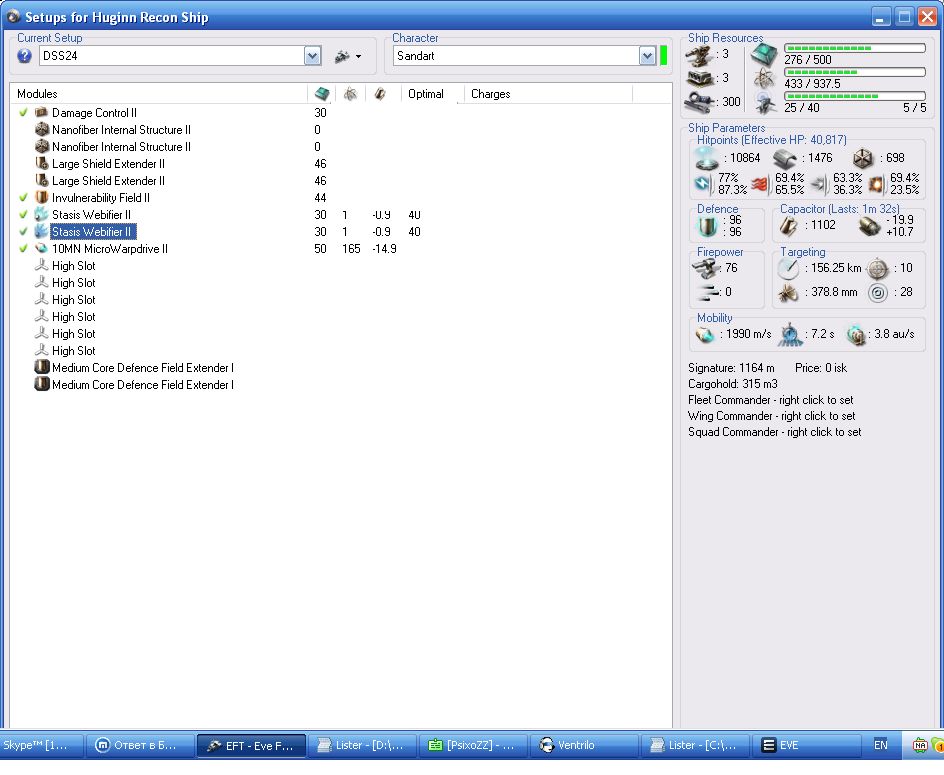Click the first Stasis Webifier II icon

click(x=42, y=214)
